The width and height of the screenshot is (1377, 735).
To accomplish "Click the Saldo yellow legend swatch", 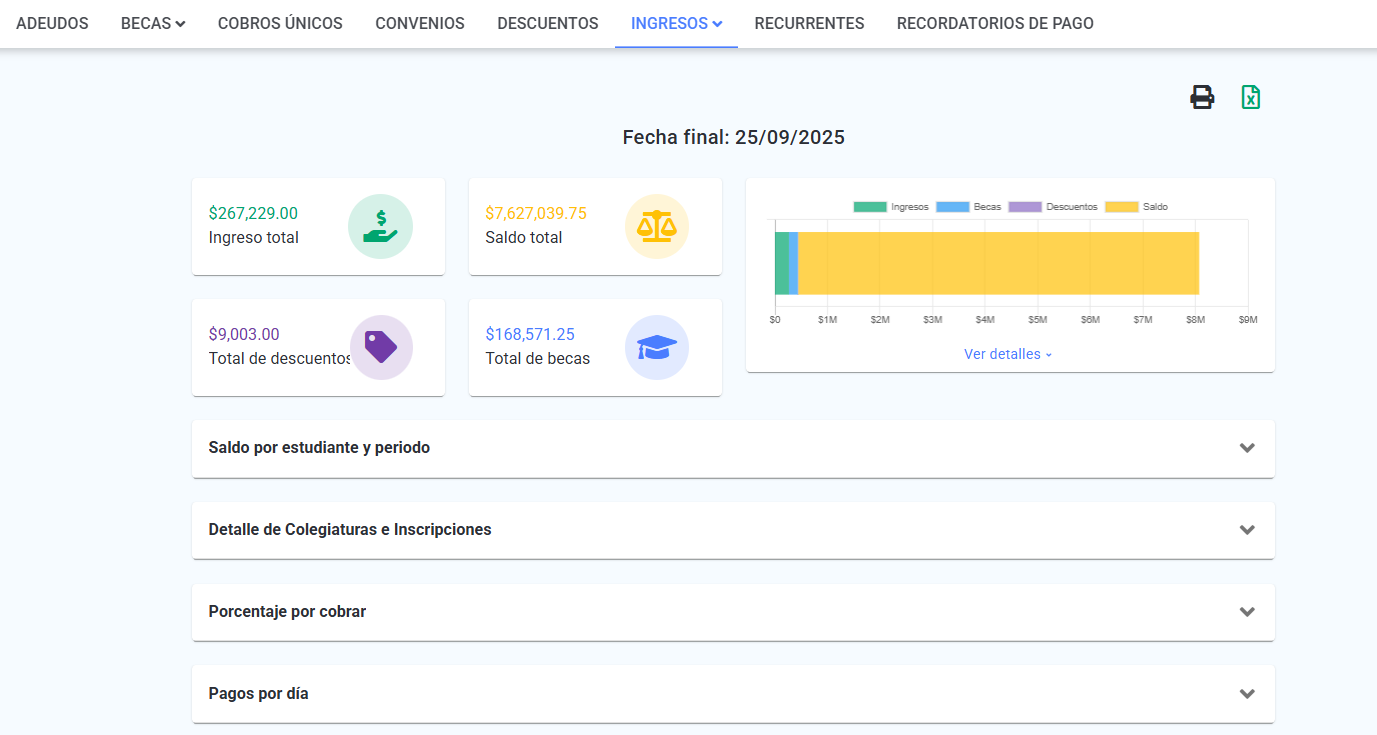I will (x=1121, y=207).
